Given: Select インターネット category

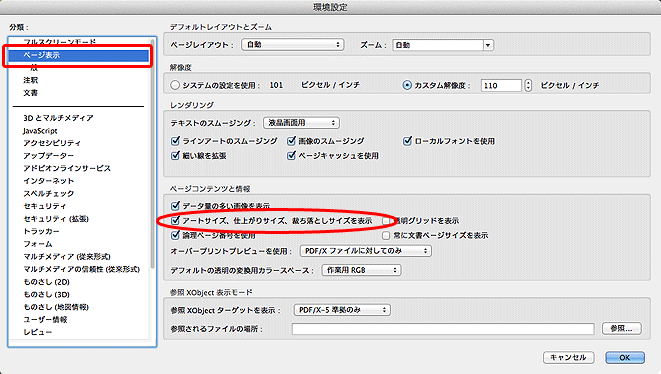Looking at the screenshot, I should (x=48, y=181).
